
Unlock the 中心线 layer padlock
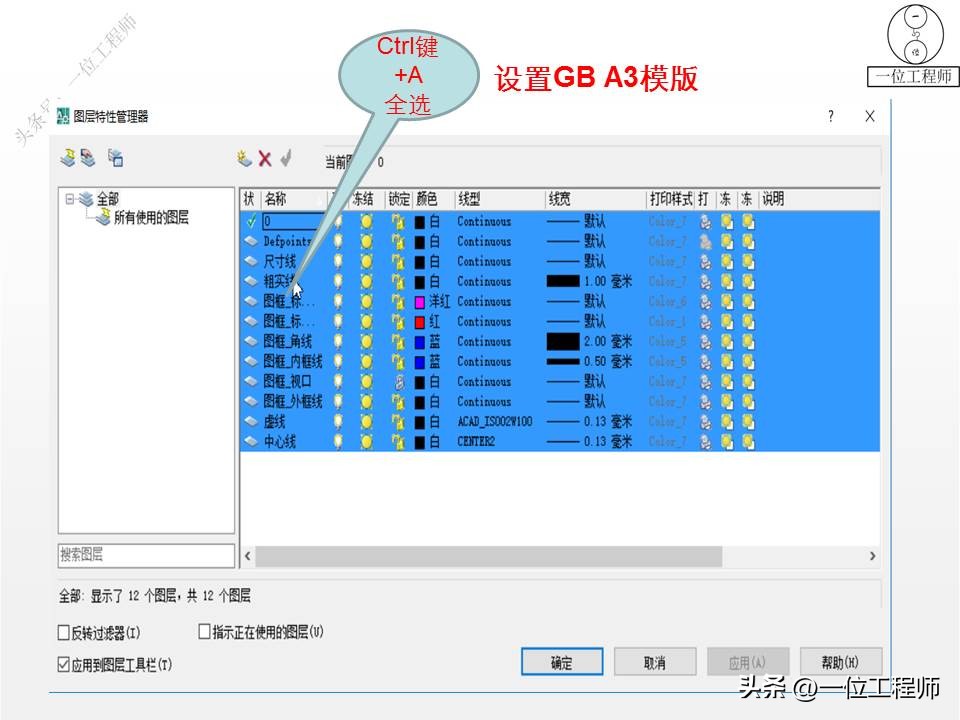tap(396, 441)
